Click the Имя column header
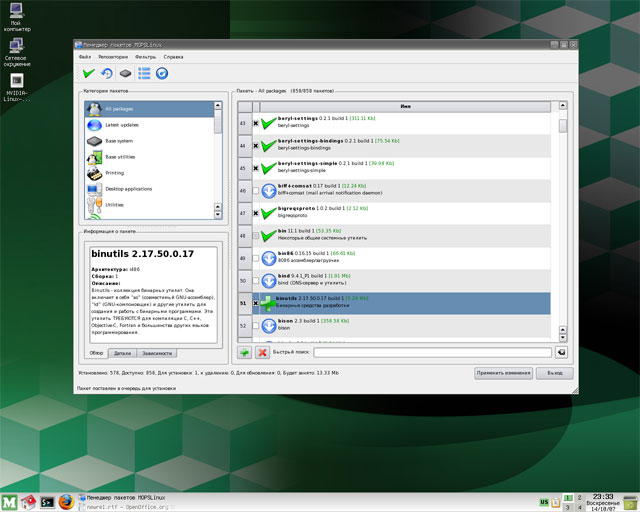Screen dimensions: 640x512 pyautogui.click(x=405, y=106)
